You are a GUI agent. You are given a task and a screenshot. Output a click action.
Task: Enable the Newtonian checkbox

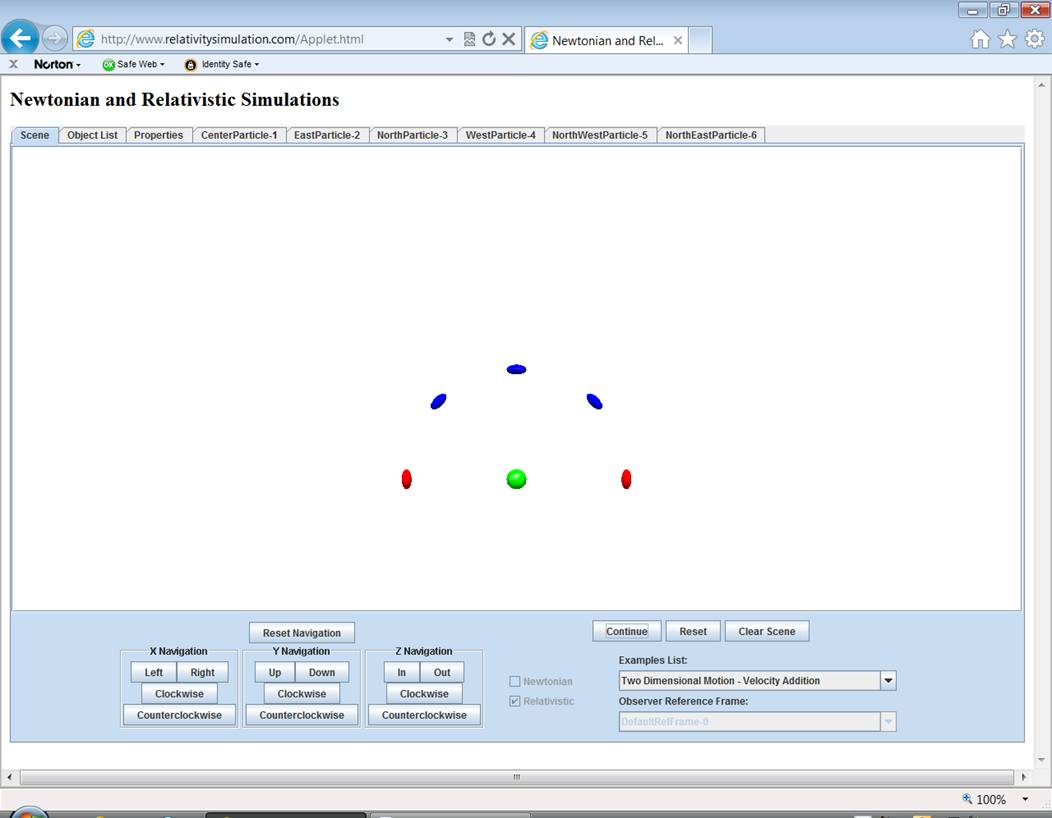515,681
